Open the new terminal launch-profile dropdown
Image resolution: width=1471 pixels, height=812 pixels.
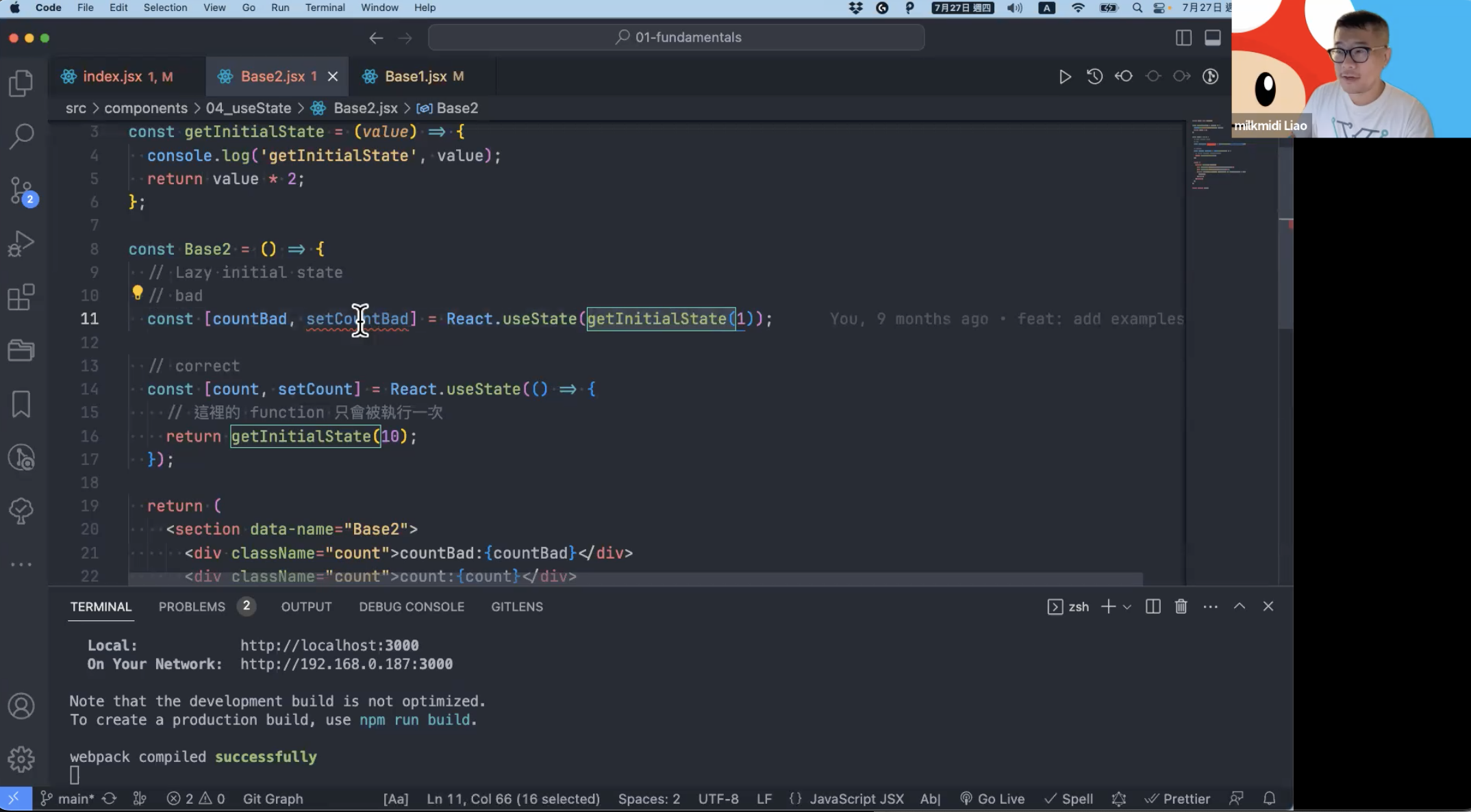coord(1127,607)
